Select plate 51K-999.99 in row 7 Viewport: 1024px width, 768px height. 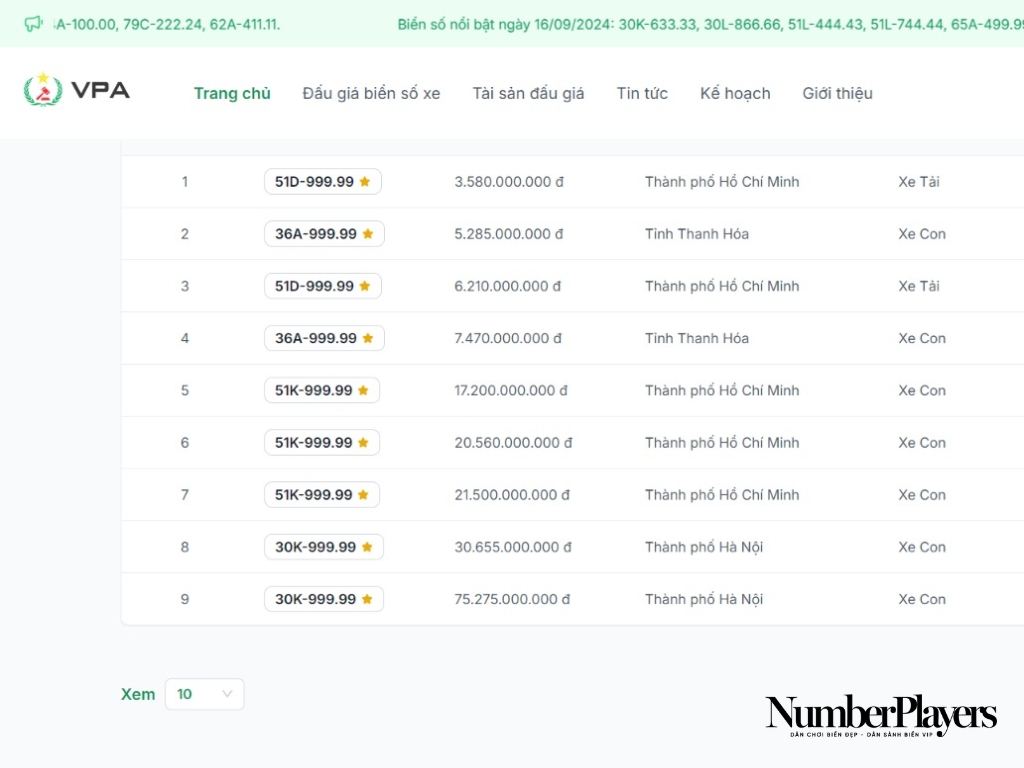[313, 495]
